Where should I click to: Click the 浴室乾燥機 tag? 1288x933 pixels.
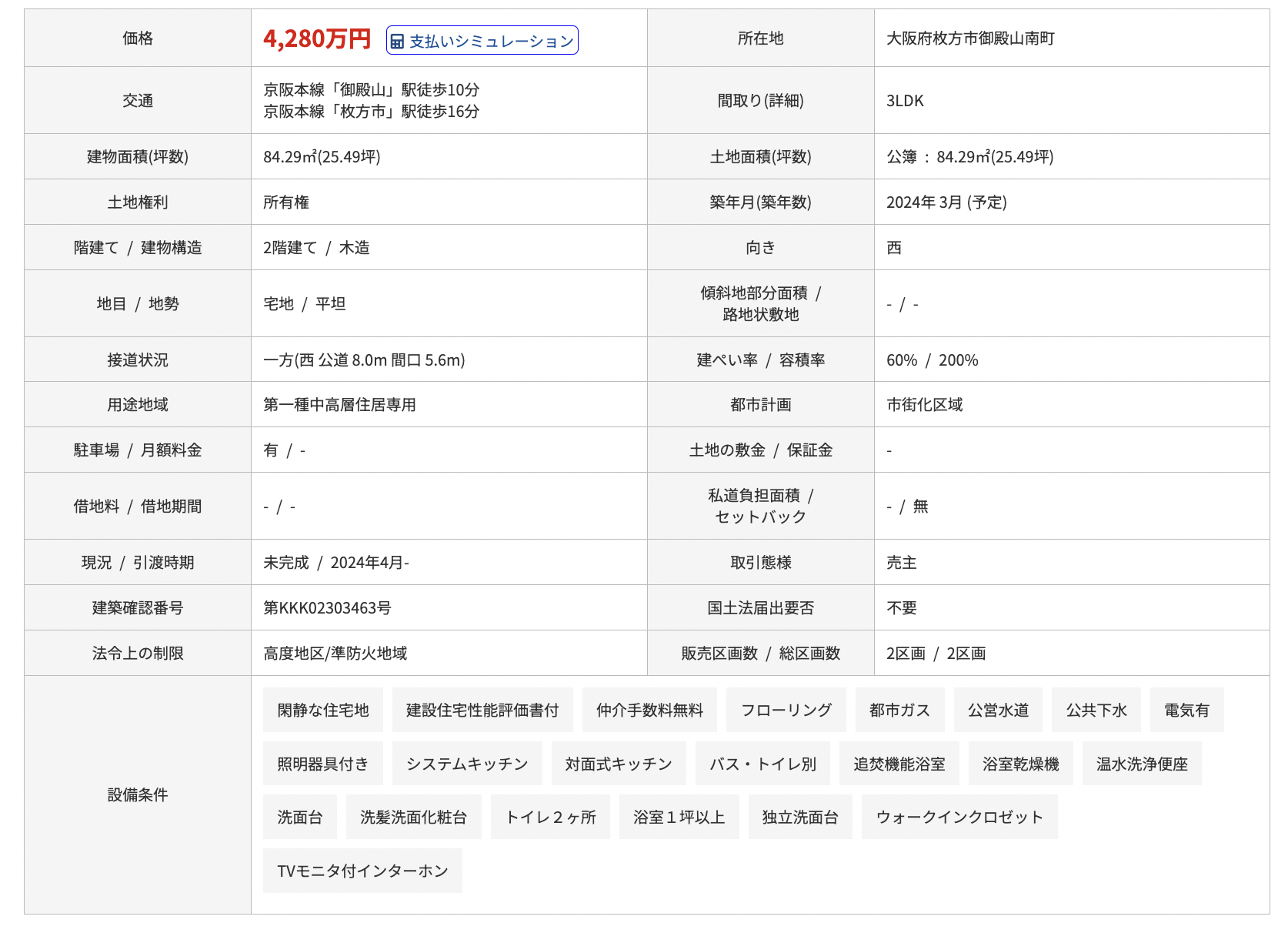(1020, 764)
